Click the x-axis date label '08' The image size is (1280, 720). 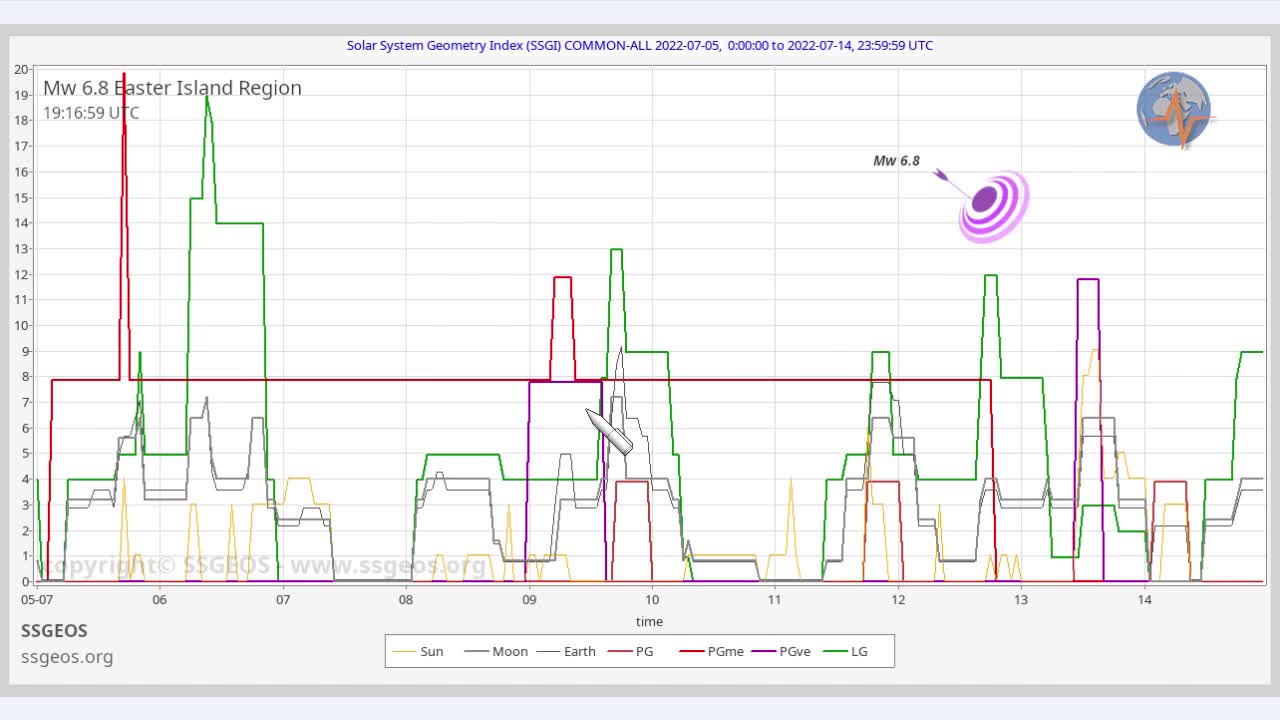click(x=406, y=599)
